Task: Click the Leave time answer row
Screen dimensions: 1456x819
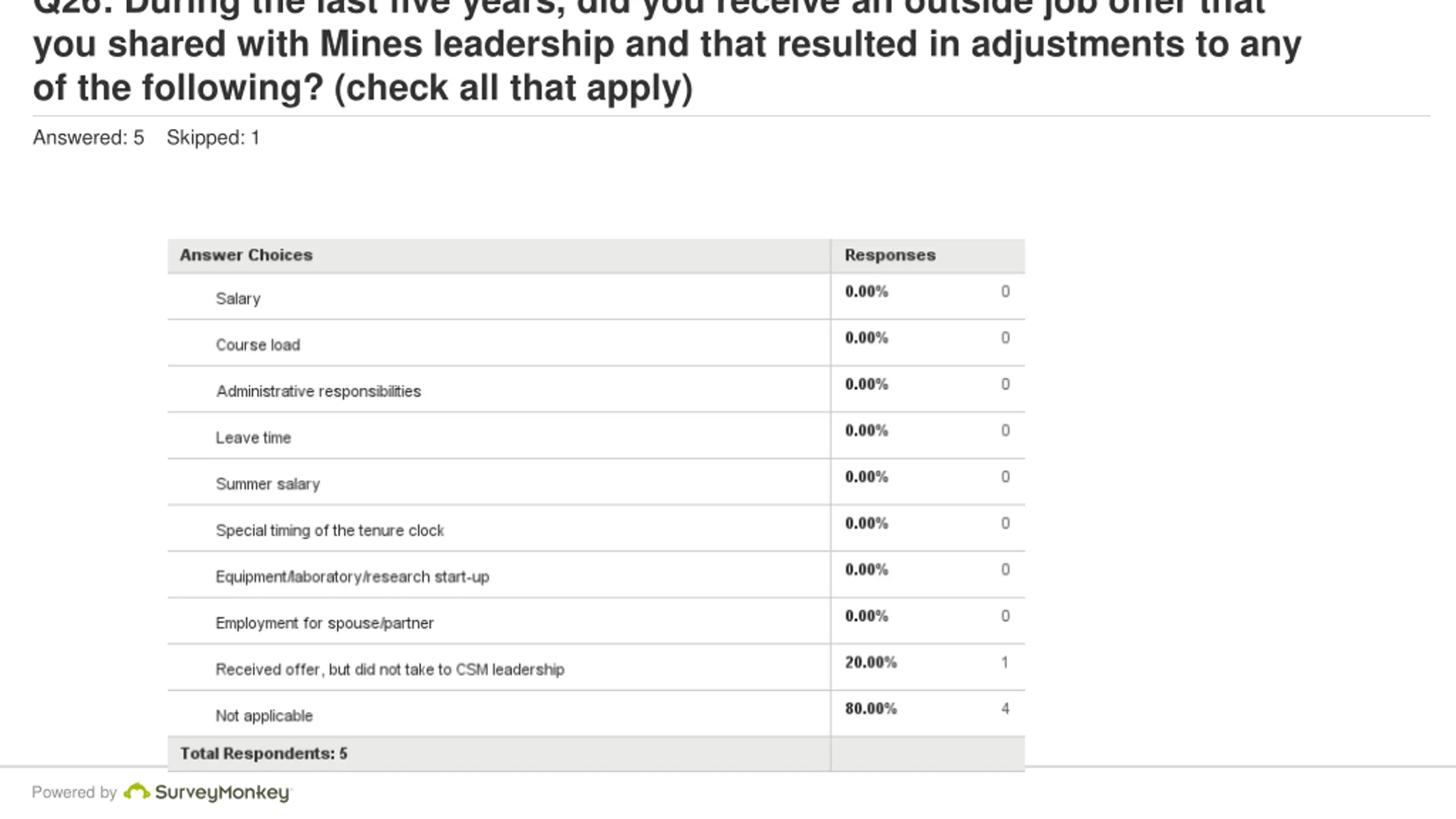Action: click(x=596, y=436)
